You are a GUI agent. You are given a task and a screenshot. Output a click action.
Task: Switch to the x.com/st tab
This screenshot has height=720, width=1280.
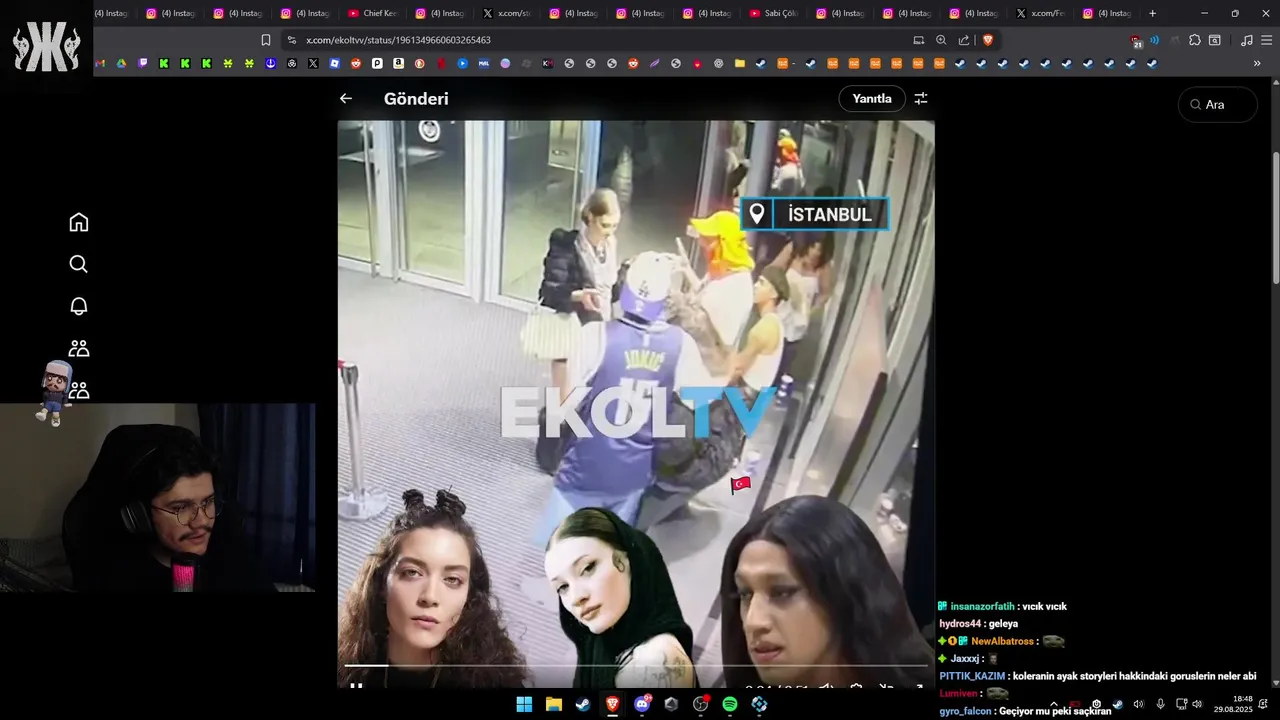(x=506, y=13)
